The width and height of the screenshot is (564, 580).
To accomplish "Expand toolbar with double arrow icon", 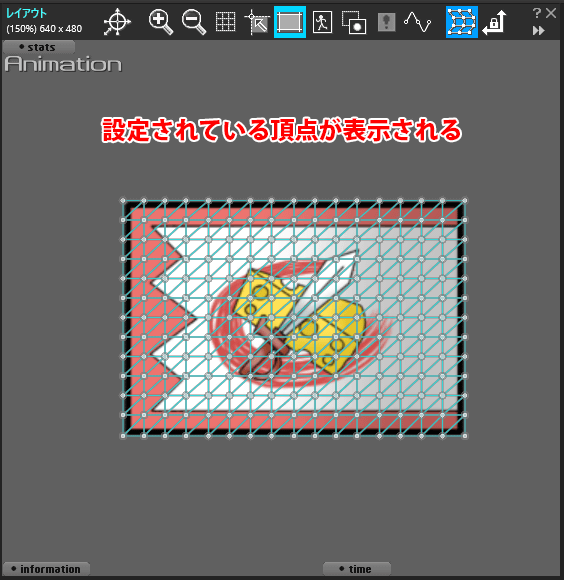I will coord(539,30).
